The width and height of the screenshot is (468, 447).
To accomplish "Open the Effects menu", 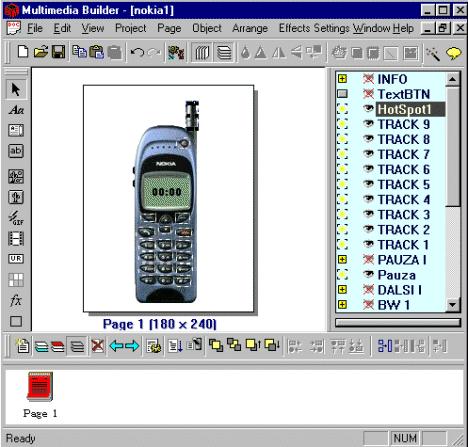I will coord(294,28).
